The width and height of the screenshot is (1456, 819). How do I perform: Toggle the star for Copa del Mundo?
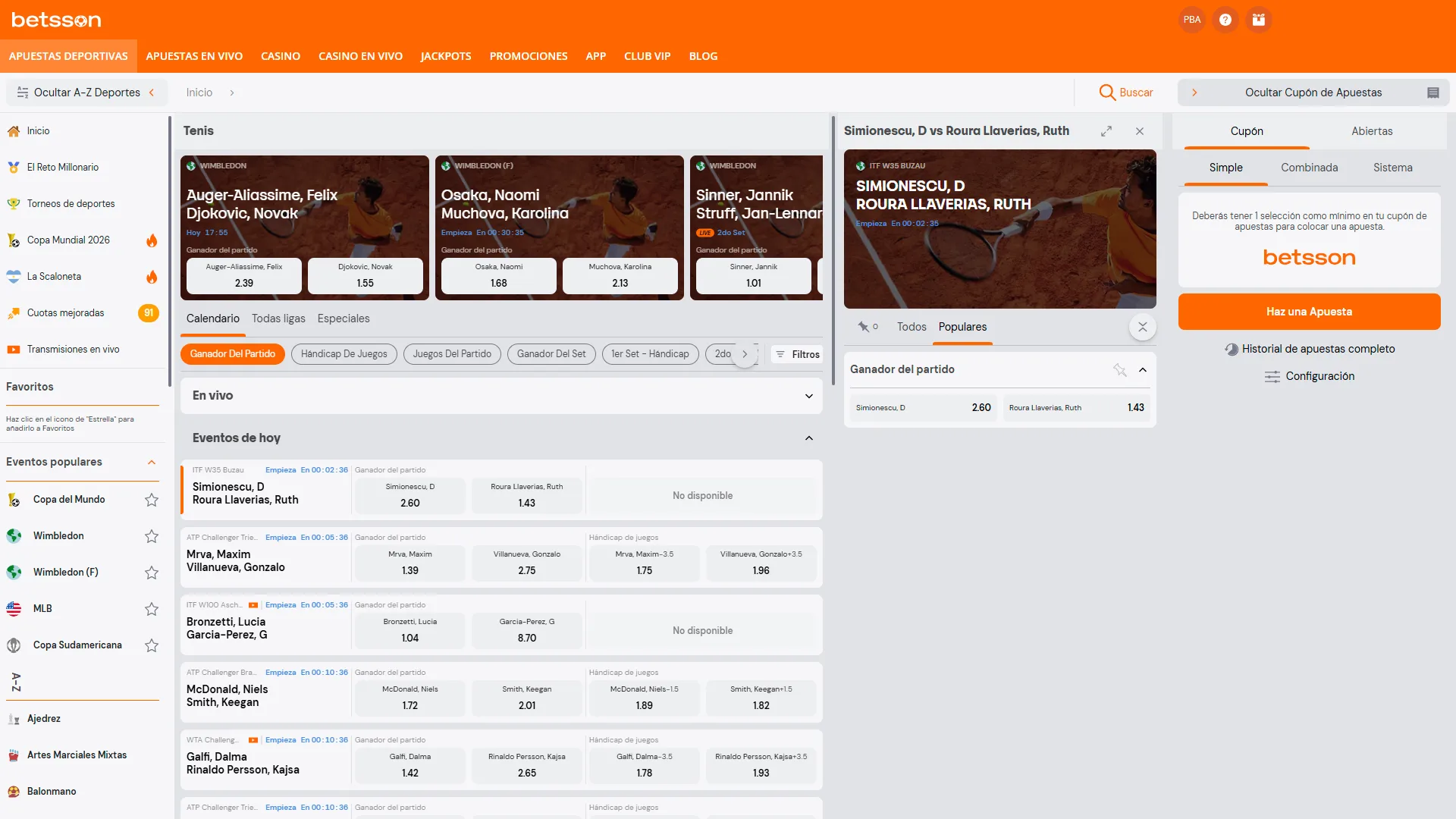[x=152, y=500]
